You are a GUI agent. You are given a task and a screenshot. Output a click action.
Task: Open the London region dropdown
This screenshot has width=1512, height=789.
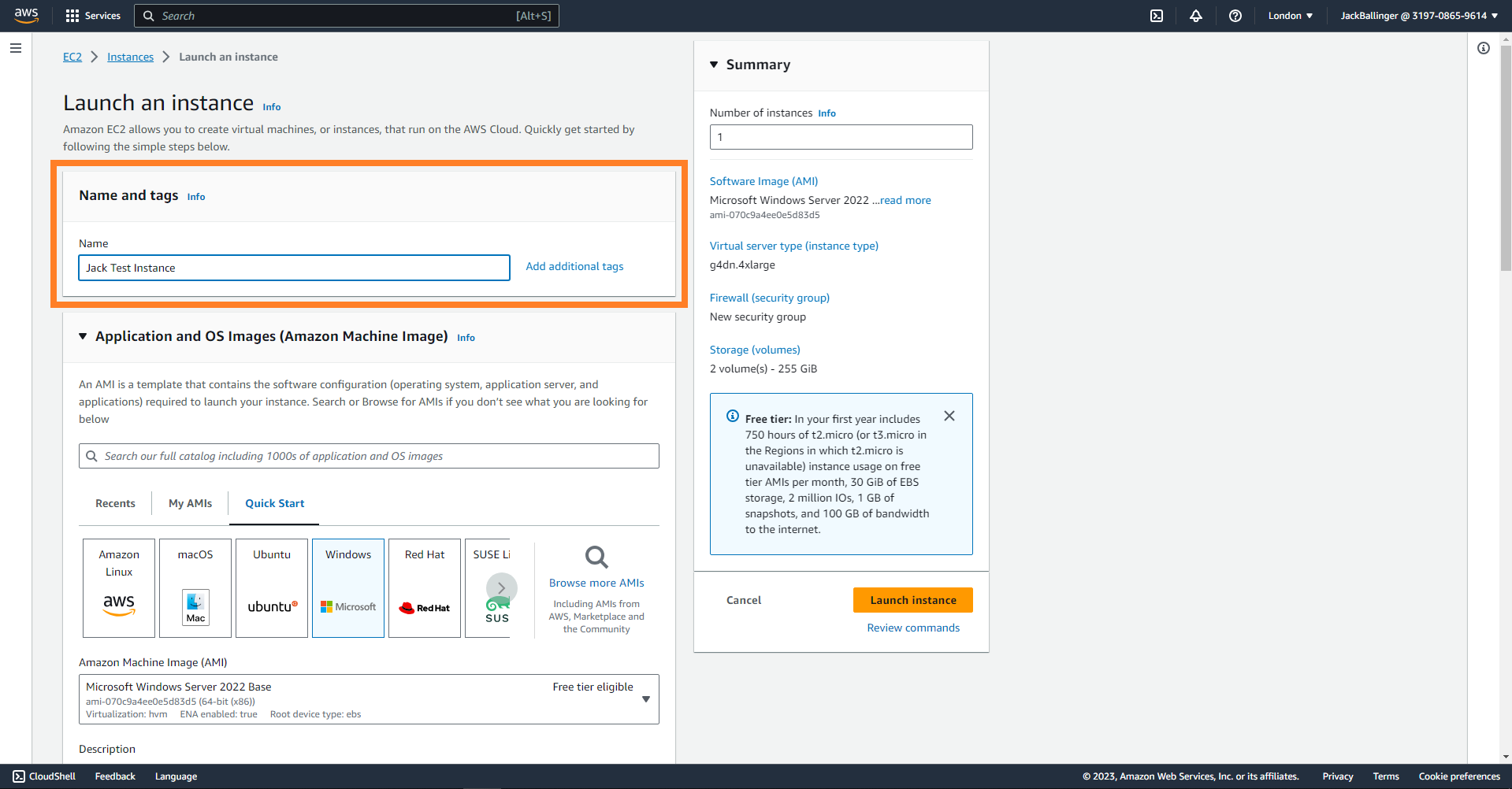[1290, 16]
